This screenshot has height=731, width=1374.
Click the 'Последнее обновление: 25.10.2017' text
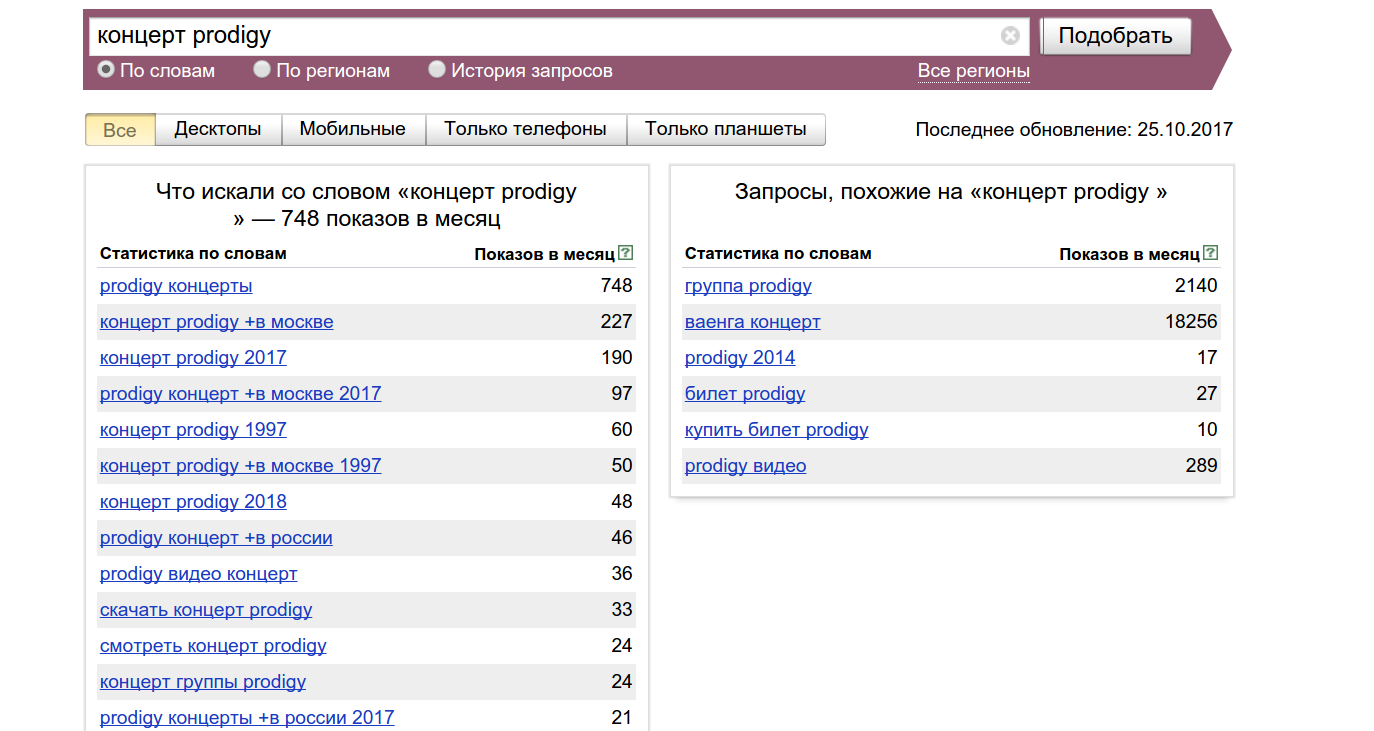point(1074,130)
